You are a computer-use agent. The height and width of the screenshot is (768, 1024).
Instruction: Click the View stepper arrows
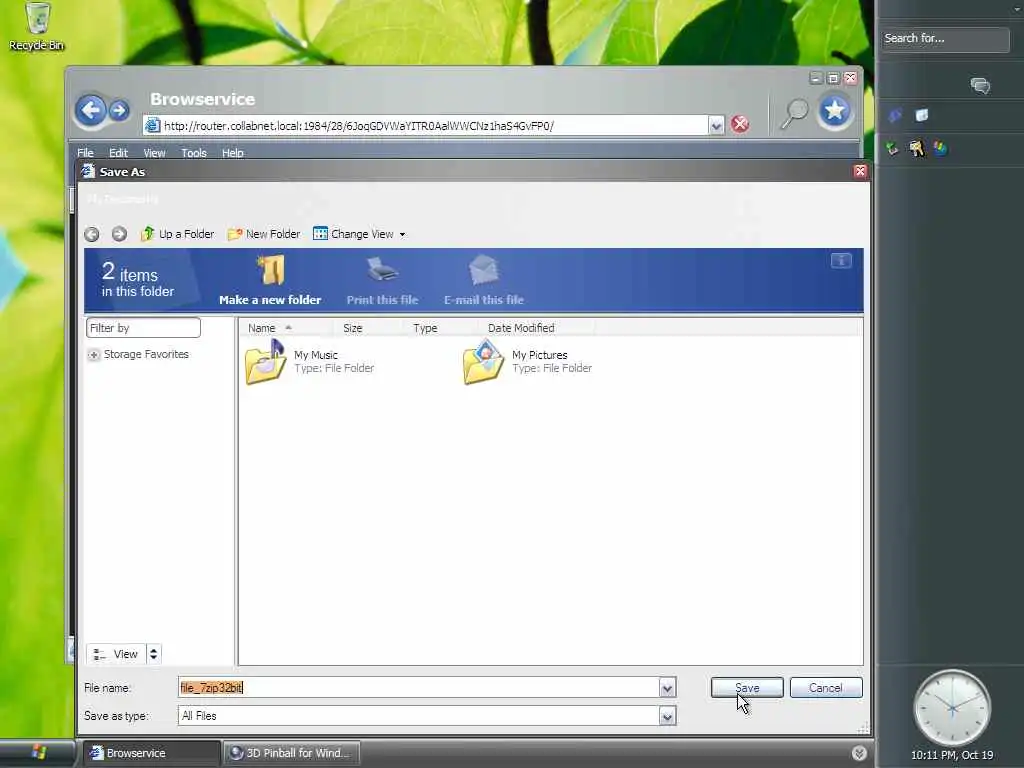click(153, 654)
